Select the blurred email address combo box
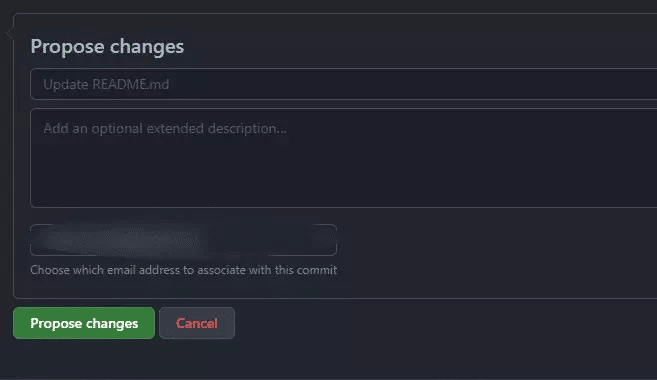 point(183,240)
